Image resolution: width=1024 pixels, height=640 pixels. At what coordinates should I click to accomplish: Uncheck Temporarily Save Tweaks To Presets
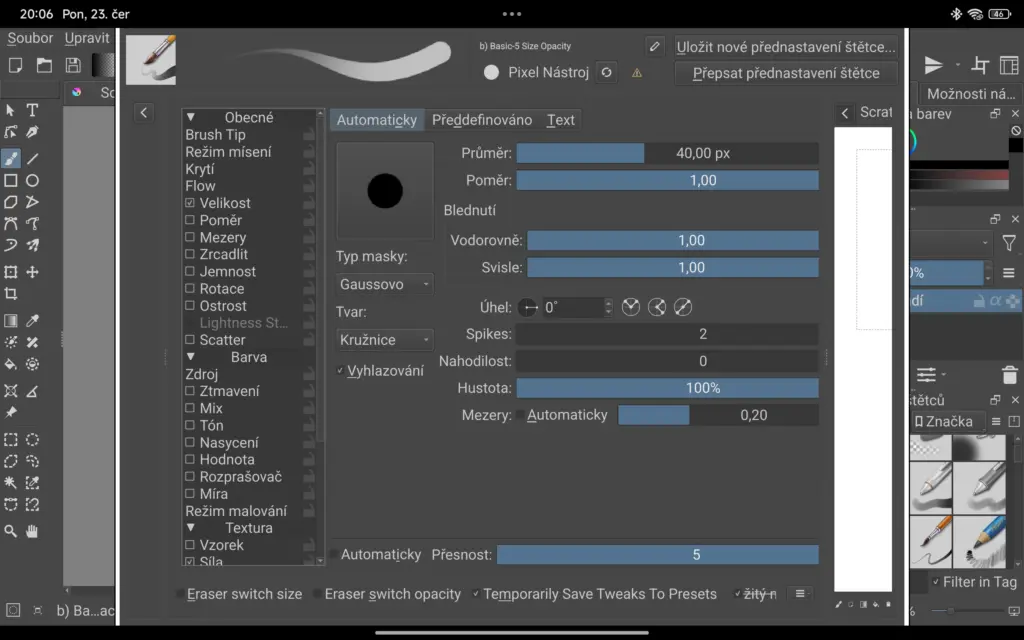coord(477,594)
